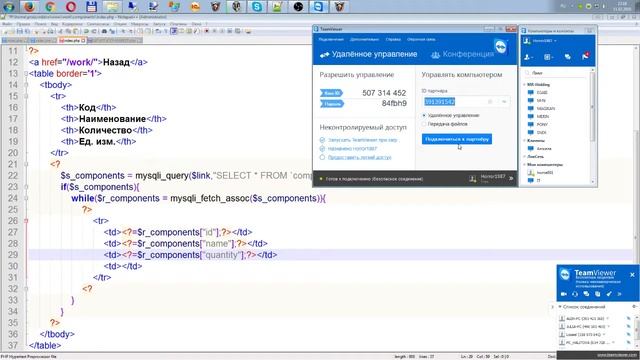
Task: Select 'Передача файлов' radio button
Action: click(x=424, y=124)
